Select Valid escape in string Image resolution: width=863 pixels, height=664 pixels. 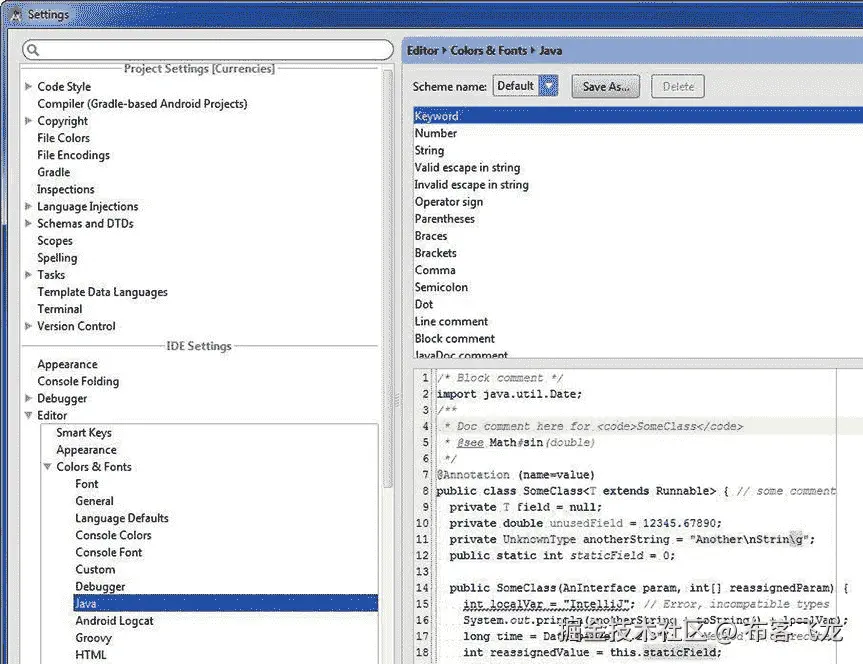pyautogui.click(x=467, y=167)
